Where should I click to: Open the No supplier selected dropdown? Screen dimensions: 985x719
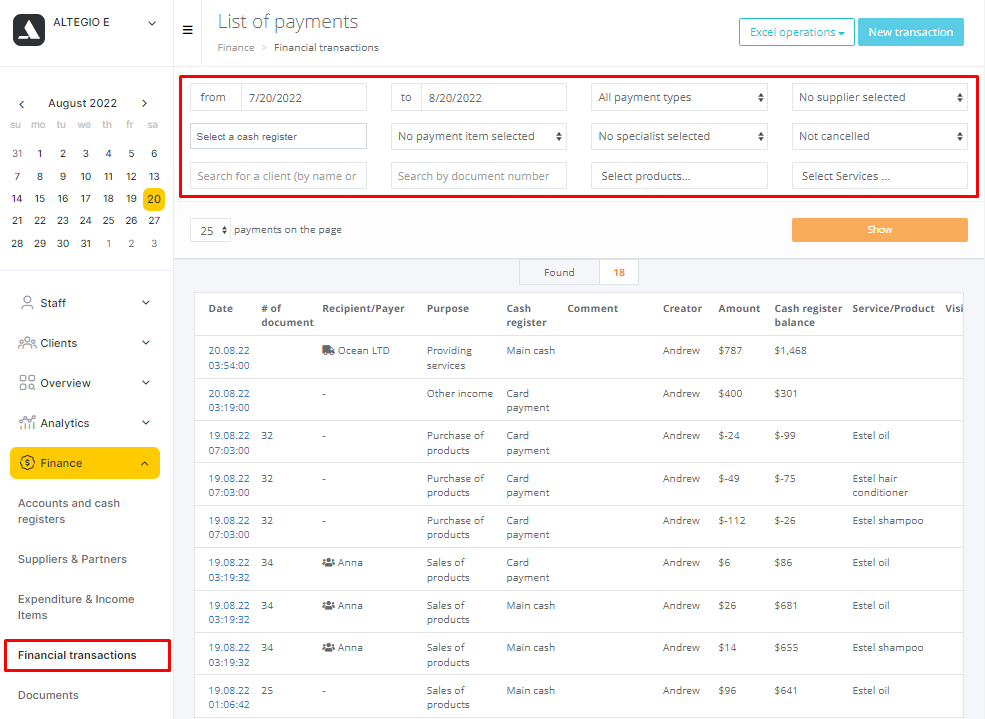tap(880, 97)
